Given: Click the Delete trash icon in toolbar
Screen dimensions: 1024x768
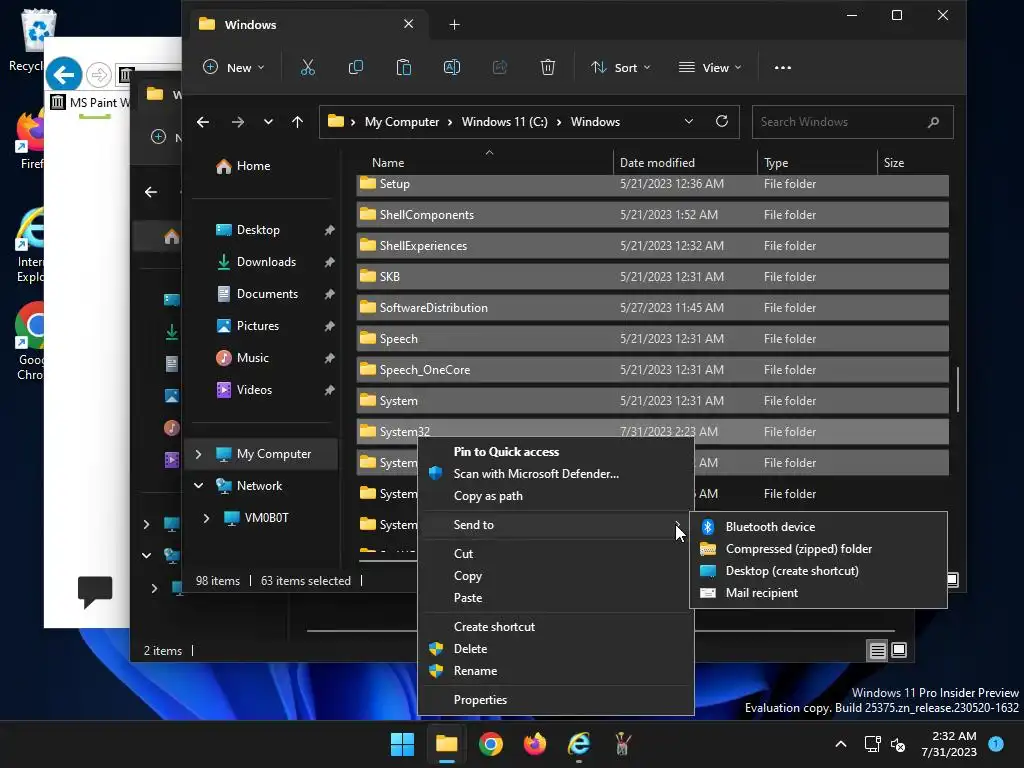Looking at the screenshot, I should click(x=548, y=67).
